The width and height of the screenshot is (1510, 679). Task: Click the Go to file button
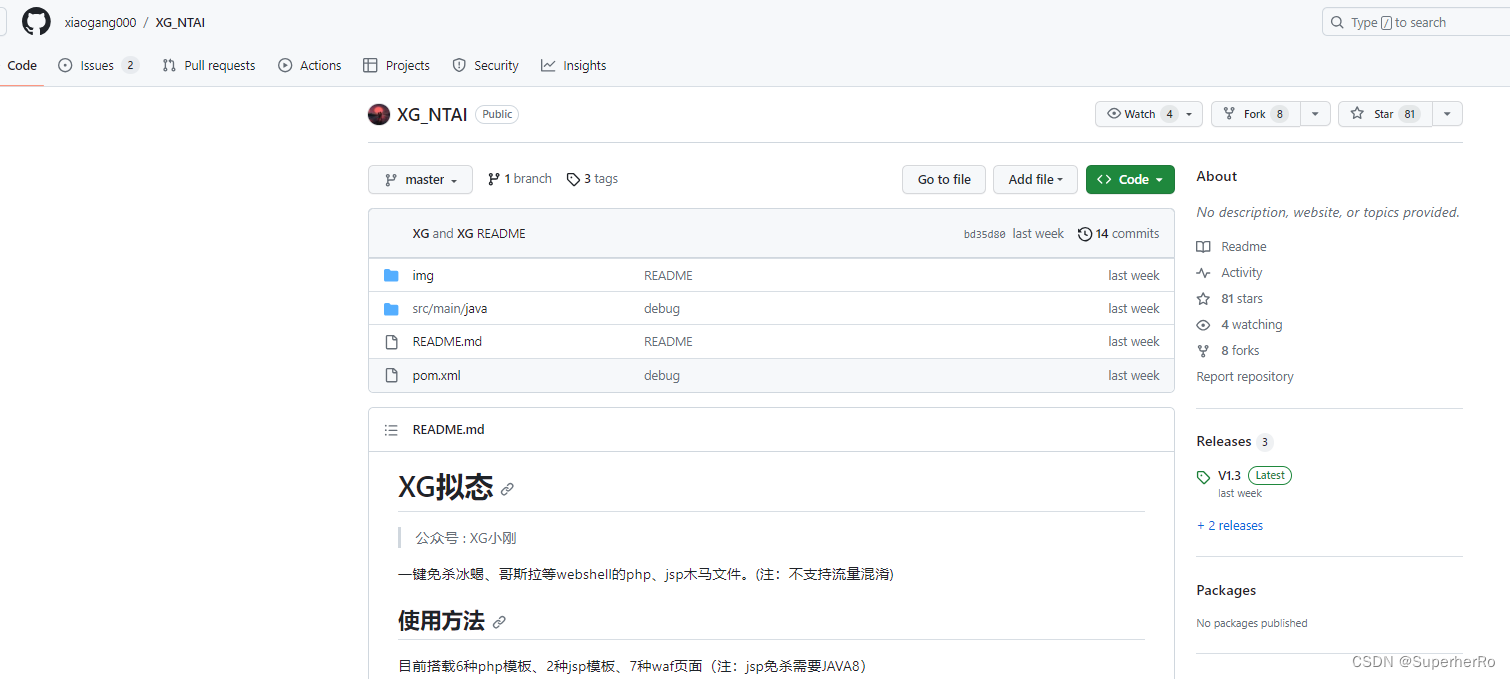[943, 179]
